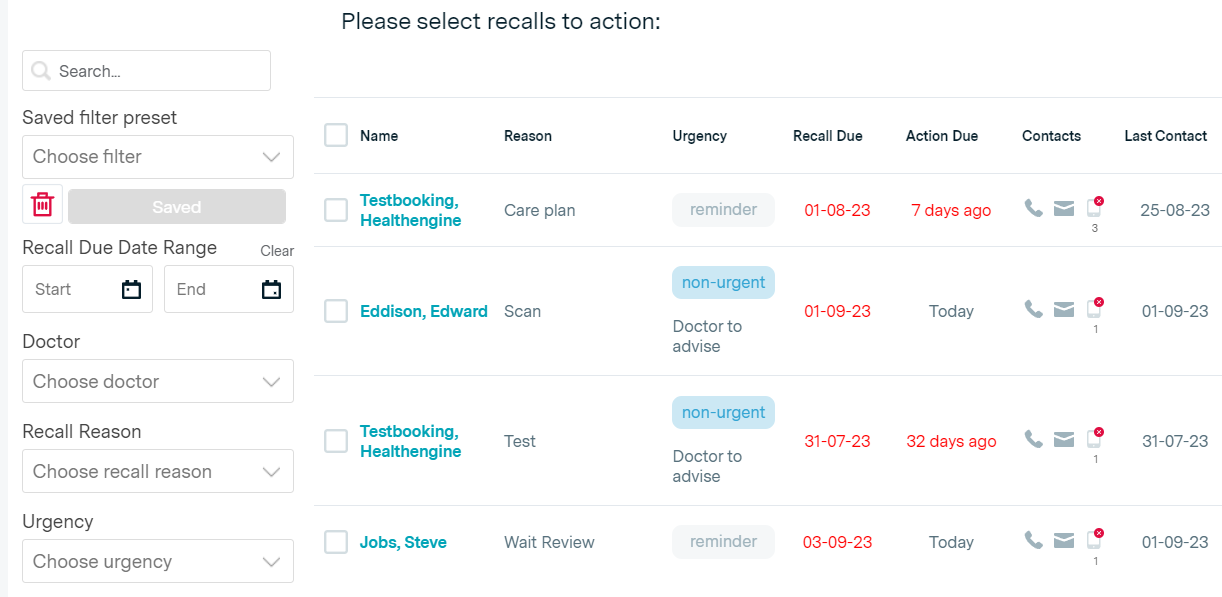Check the box for Jobs, Steve

(x=336, y=542)
